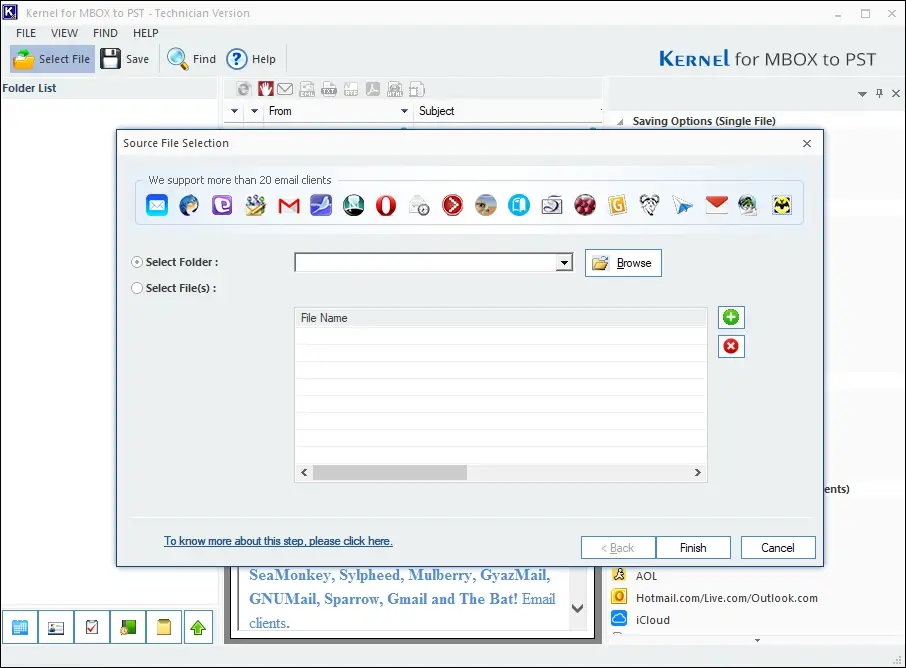Click the PDF export toolbar icon
Viewport: 906px width, 668px height.
[x=373, y=89]
